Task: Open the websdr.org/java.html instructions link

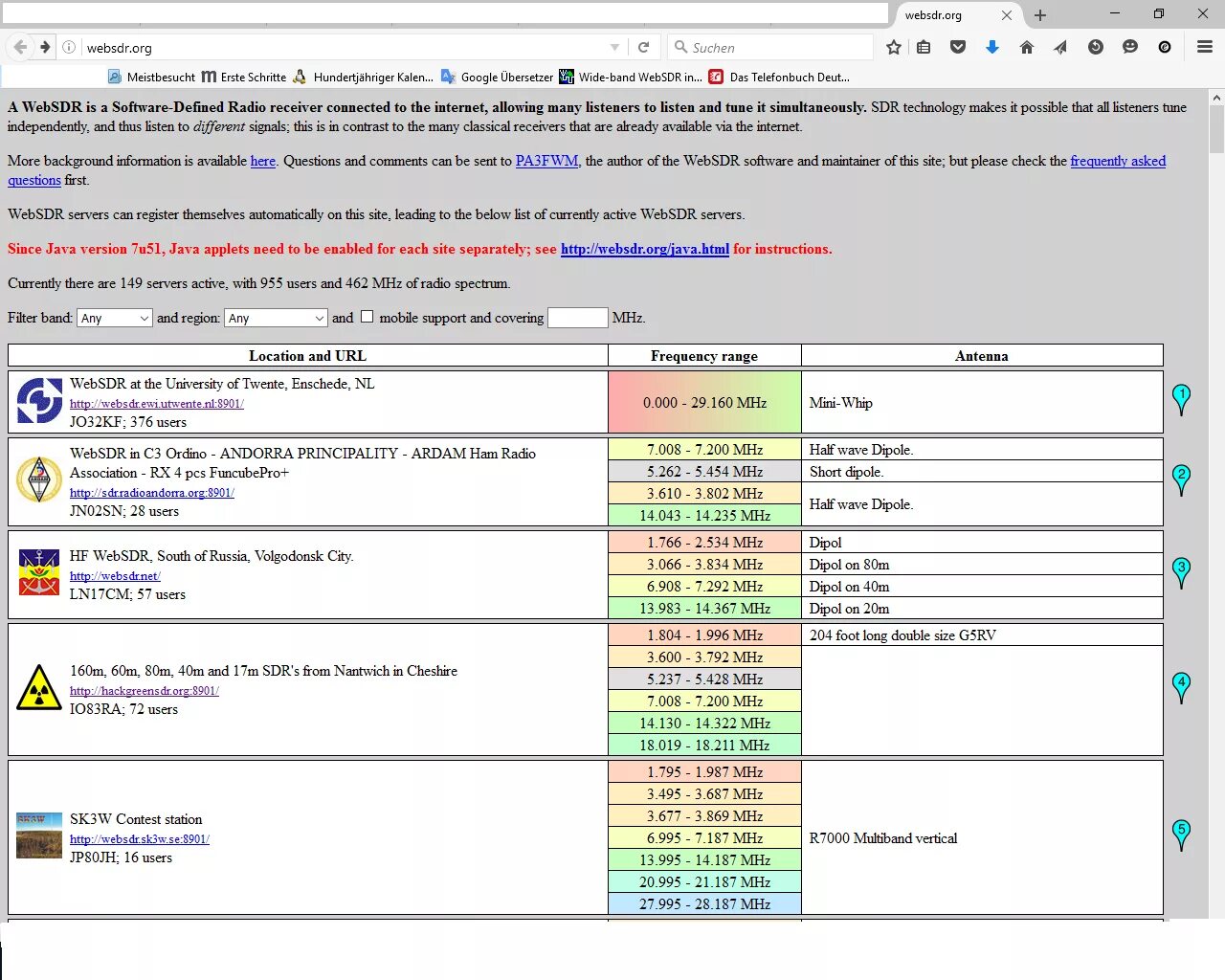Action: click(x=645, y=249)
